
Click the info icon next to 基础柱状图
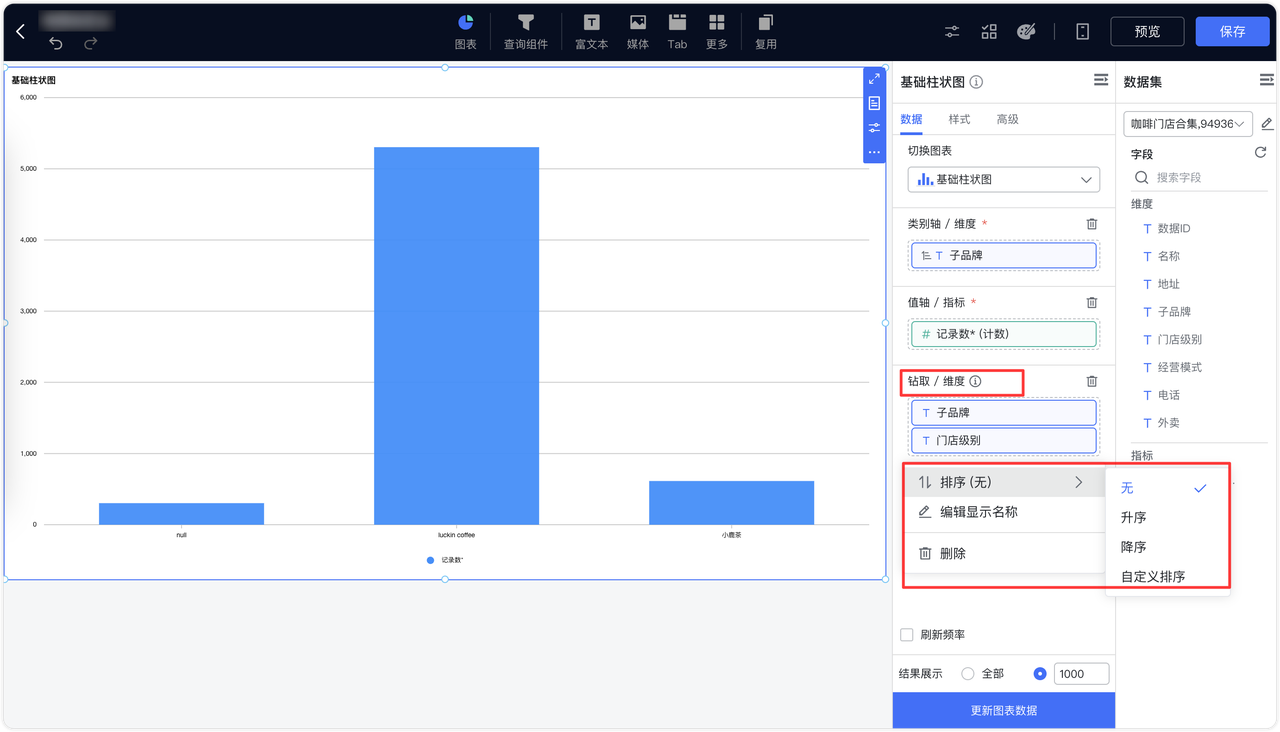[976, 82]
